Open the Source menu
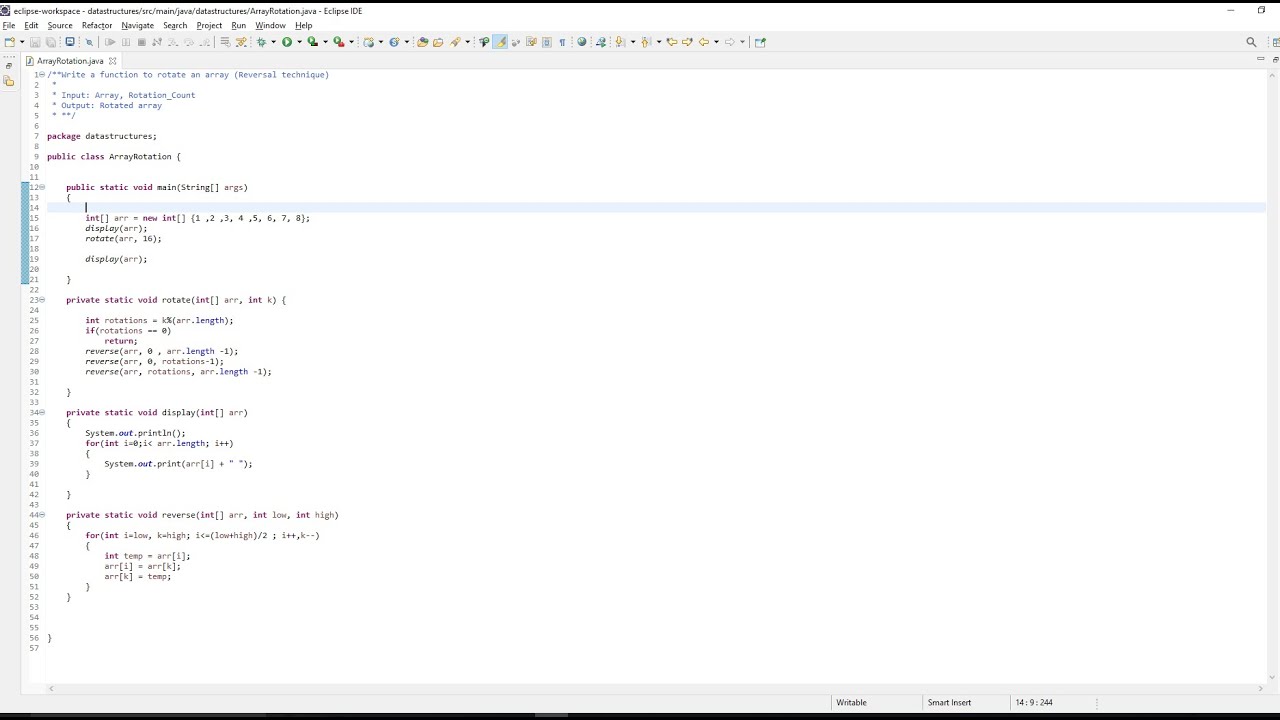Image resolution: width=1280 pixels, height=720 pixels. click(x=60, y=25)
